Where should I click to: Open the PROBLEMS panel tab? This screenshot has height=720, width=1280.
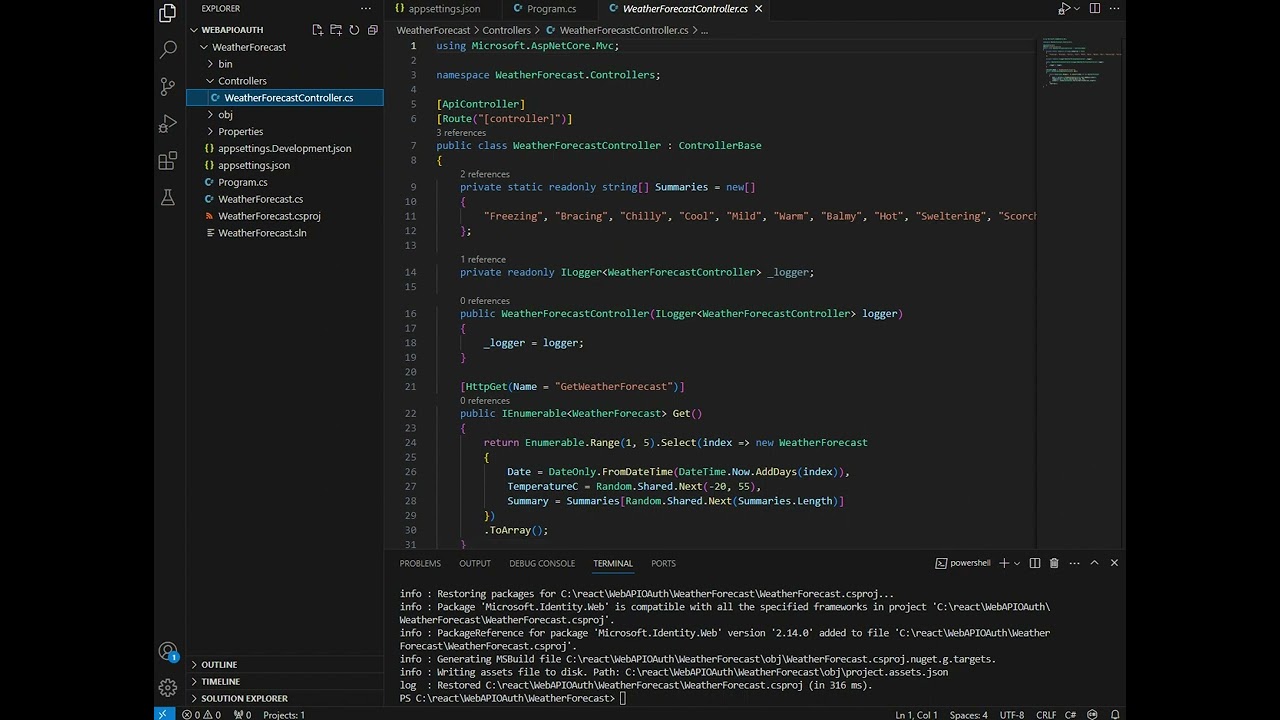tap(420, 563)
